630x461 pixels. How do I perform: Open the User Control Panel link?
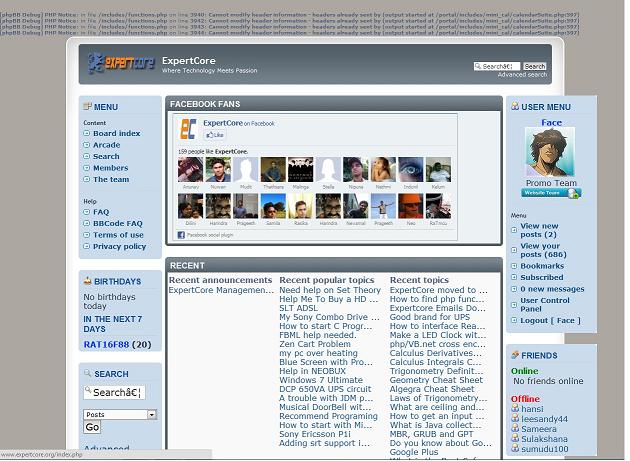point(544,304)
